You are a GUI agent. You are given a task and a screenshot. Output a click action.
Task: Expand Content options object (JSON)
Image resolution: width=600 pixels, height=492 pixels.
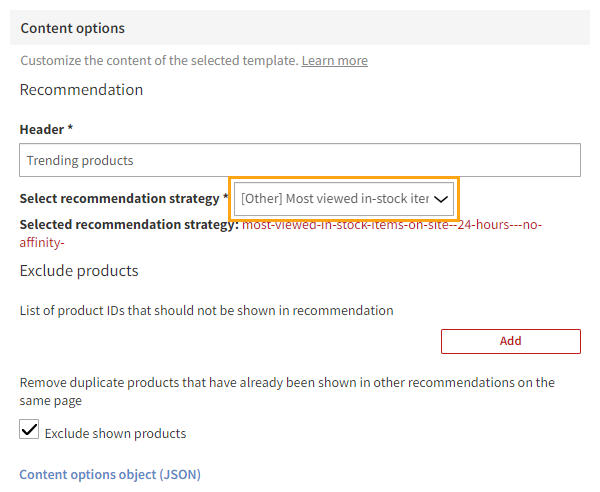tap(110, 474)
